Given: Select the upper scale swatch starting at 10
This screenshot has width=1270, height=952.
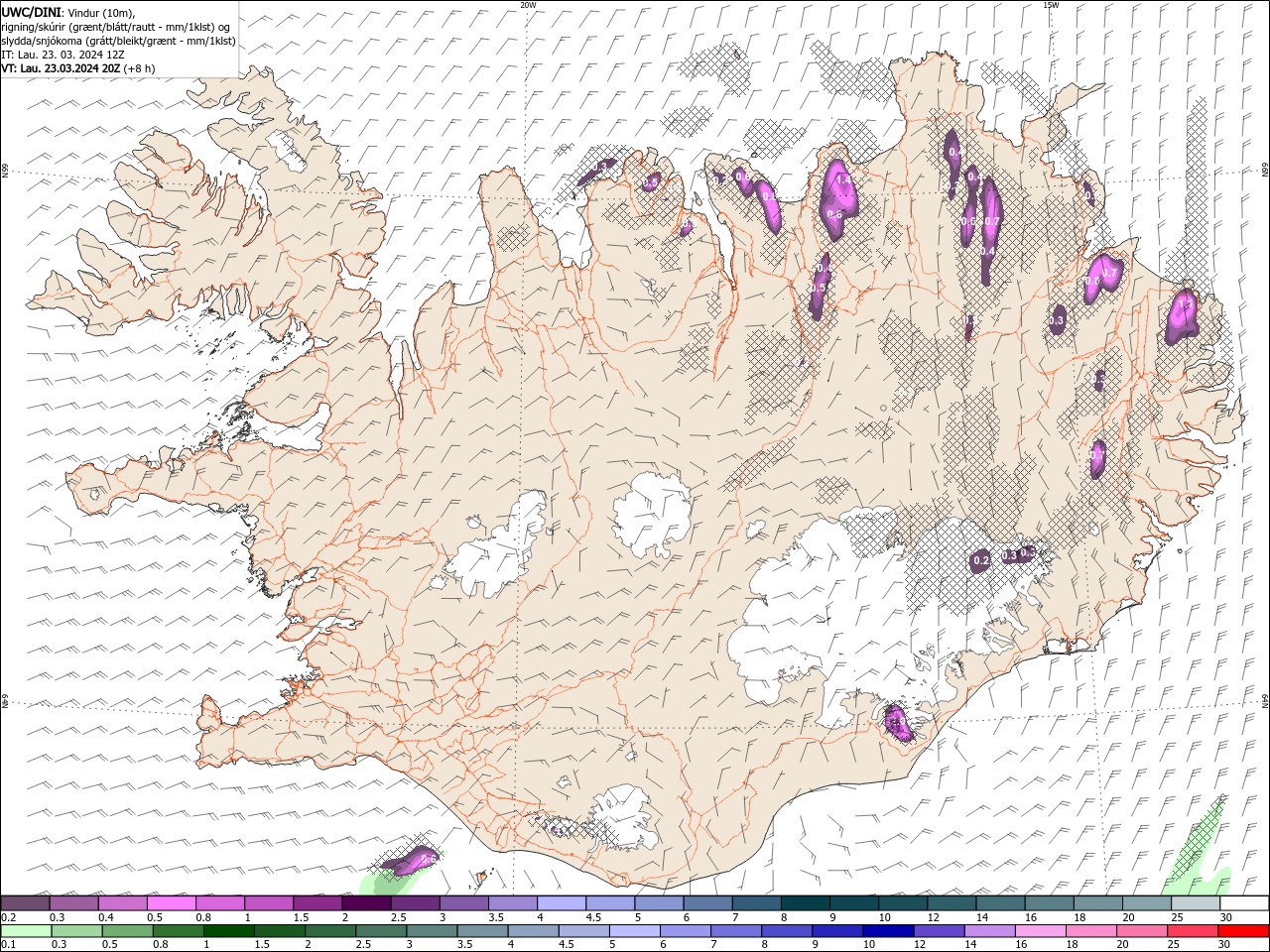Looking at the screenshot, I should click(904, 902).
